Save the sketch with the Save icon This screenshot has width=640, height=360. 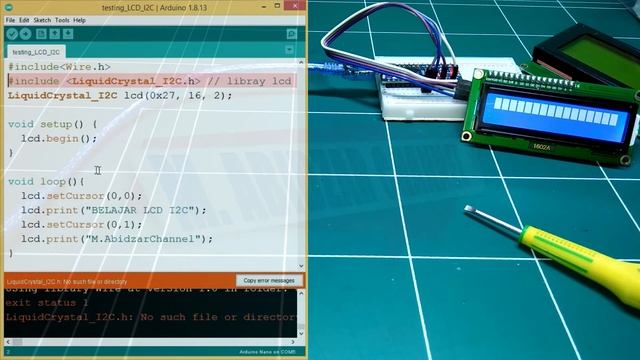pyautogui.click(x=68, y=34)
